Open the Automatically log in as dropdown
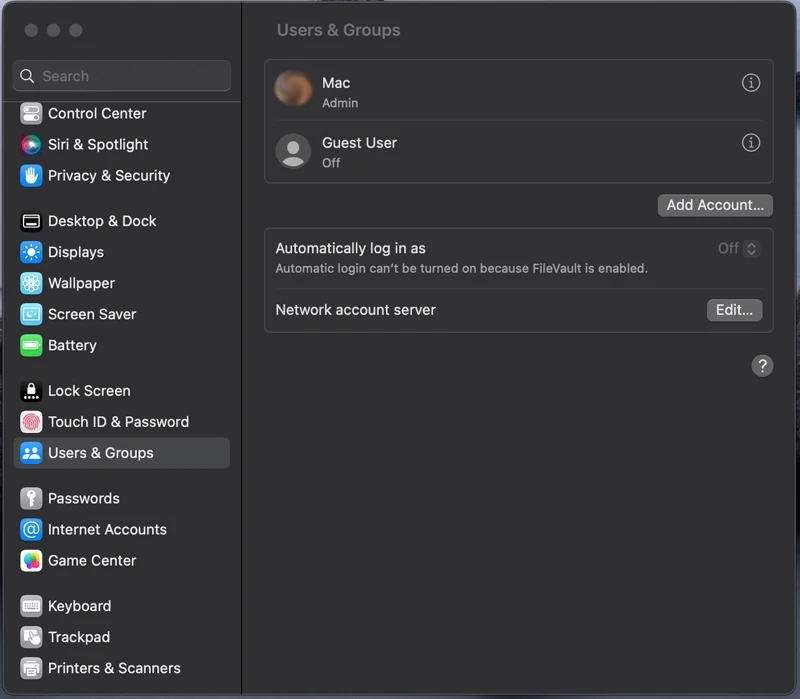The height and width of the screenshot is (699, 800). (740, 248)
